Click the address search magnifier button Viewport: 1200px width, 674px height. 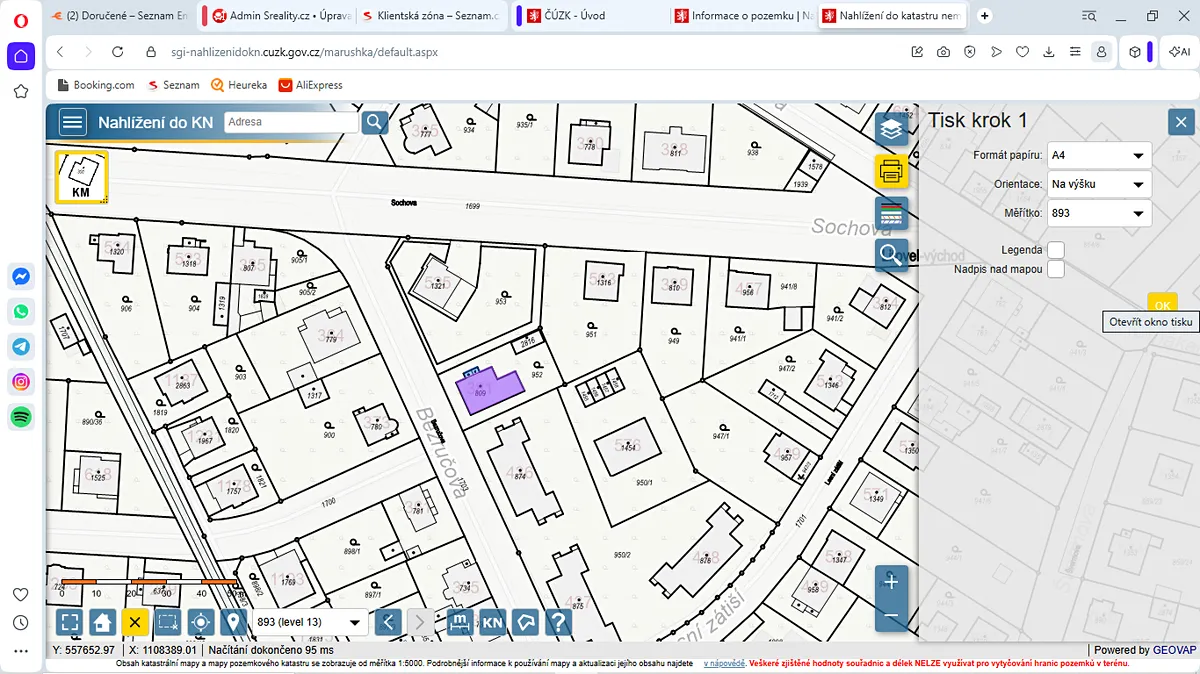click(375, 122)
